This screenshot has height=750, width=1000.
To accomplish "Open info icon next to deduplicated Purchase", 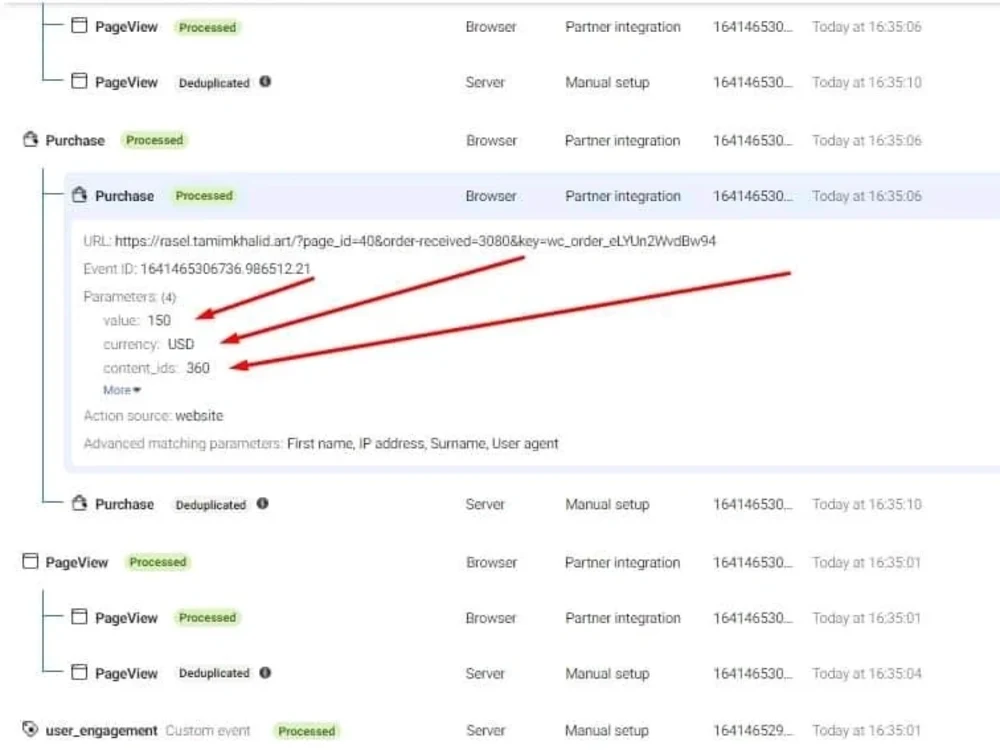I will coord(262,503).
